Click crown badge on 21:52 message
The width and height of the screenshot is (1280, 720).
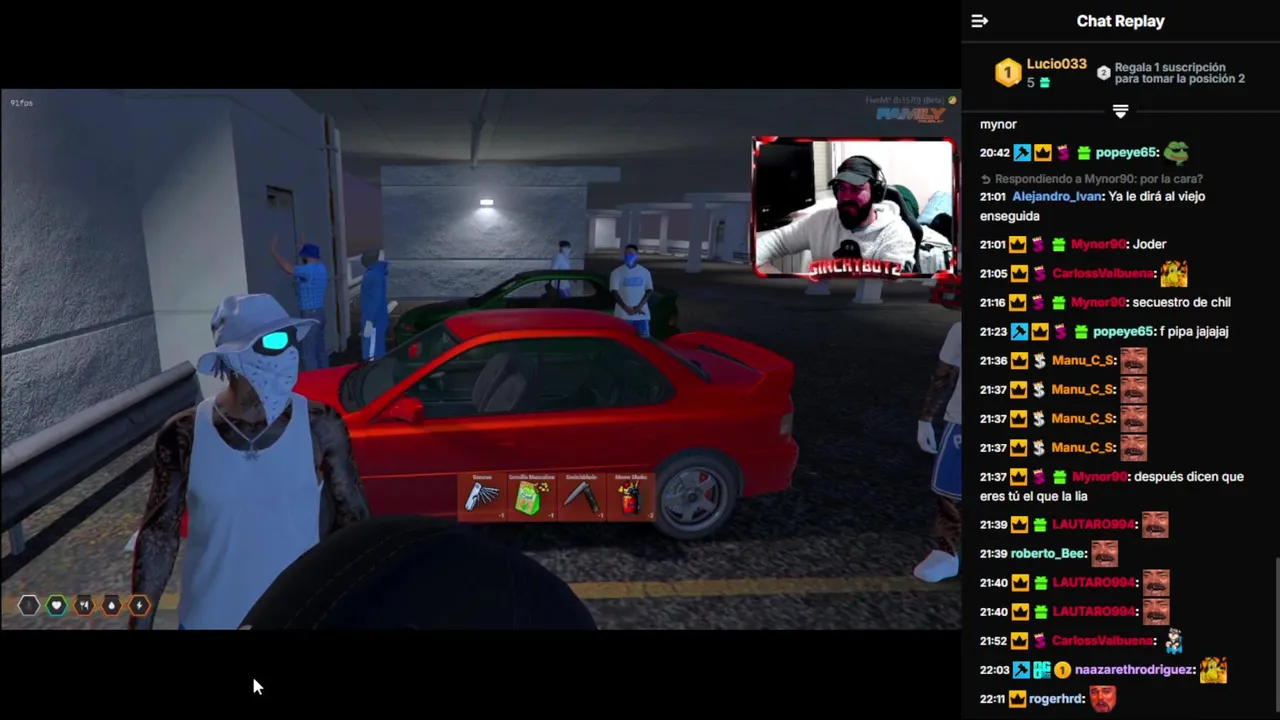click(x=1018, y=640)
